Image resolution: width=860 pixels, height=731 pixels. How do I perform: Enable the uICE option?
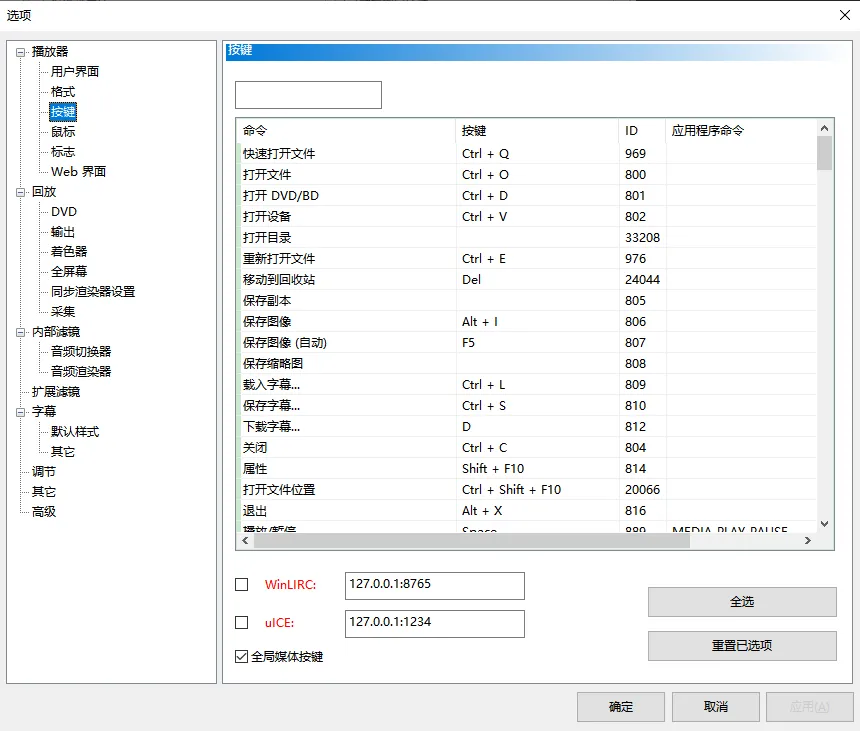point(241,623)
